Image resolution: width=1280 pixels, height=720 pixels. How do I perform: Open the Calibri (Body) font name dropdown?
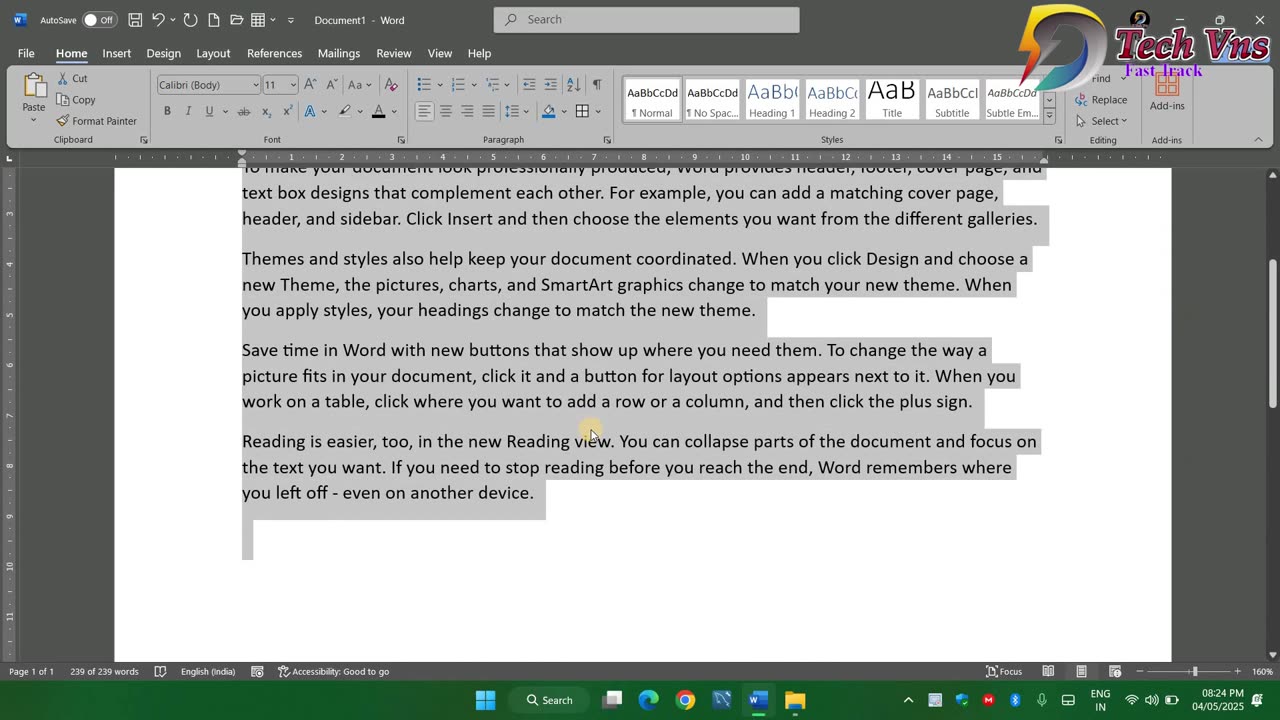coord(254,85)
